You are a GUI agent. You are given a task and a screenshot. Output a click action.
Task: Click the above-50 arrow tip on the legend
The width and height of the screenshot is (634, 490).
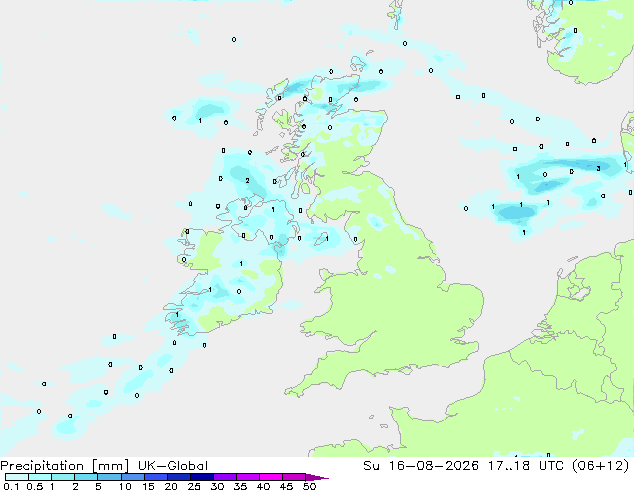pos(317,477)
